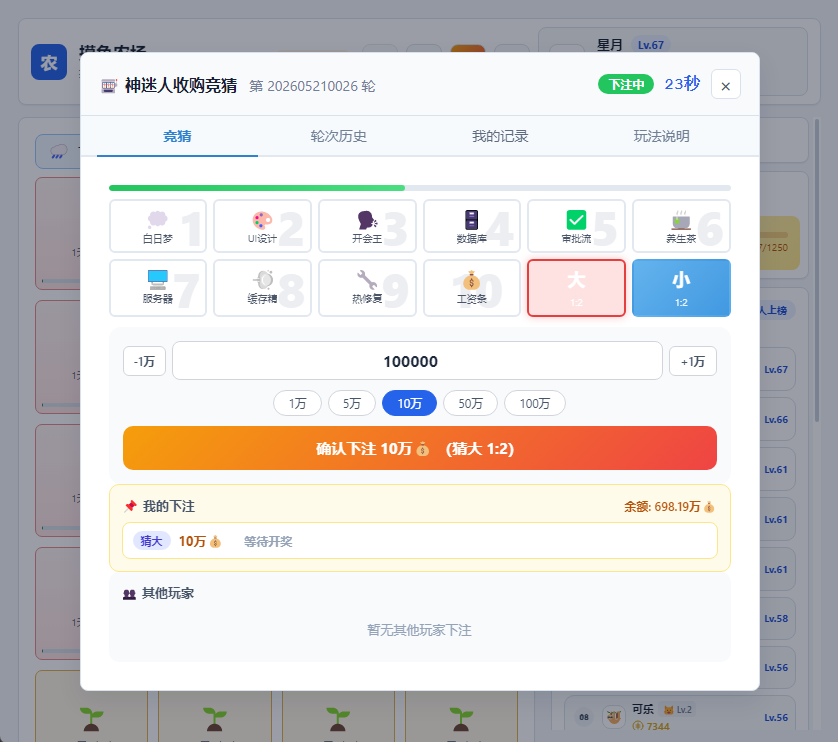Click the green countdown progress bar
The height and width of the screenshot is (742, 838).
(257, 188)
